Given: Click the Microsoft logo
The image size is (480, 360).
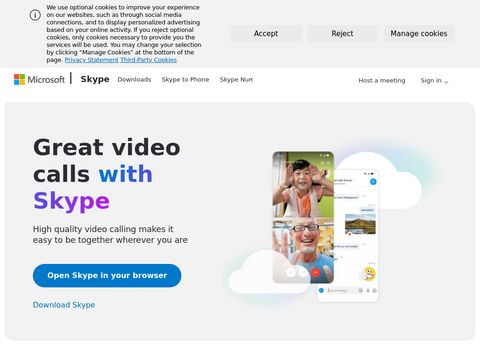Looking at the screenshot, I should click(39, 80).
